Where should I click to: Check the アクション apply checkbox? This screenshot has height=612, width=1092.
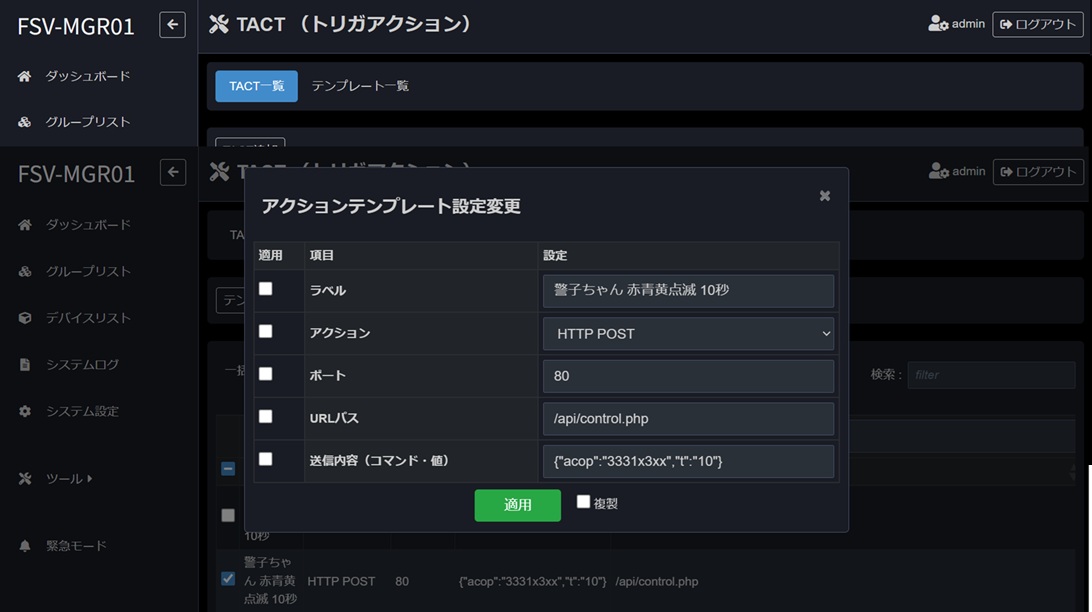(x=265, y=331)
